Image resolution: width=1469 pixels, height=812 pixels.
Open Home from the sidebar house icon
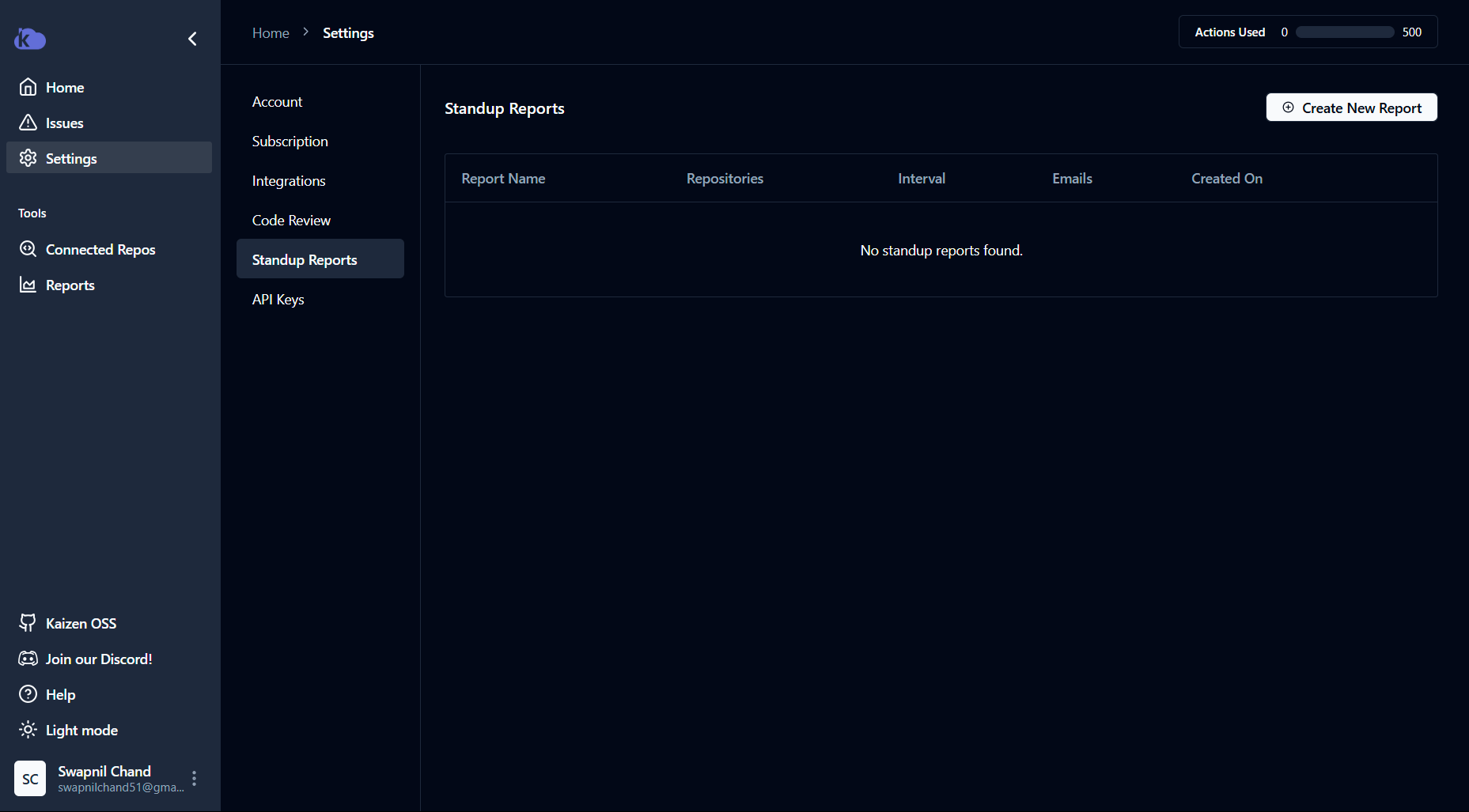pyautogui.click(x=28, y=87)
